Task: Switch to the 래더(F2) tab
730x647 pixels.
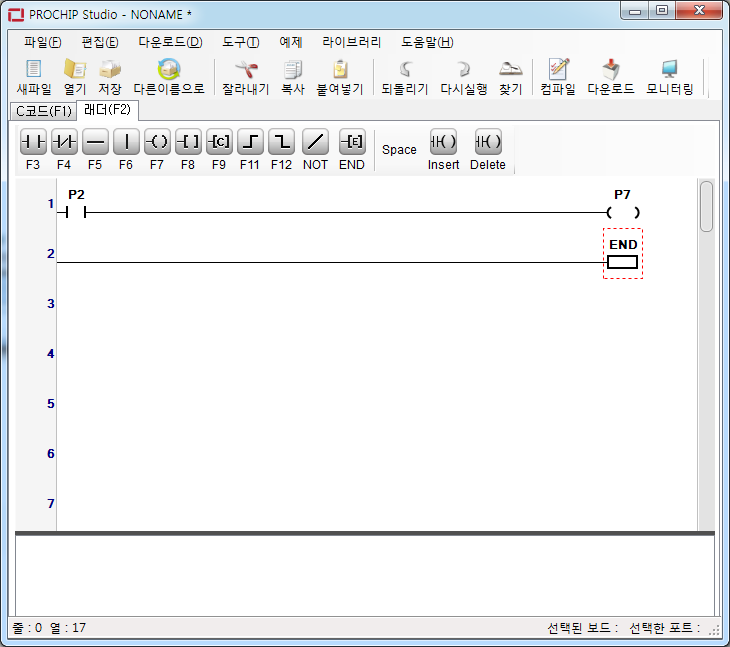Action: coord(107,110)
